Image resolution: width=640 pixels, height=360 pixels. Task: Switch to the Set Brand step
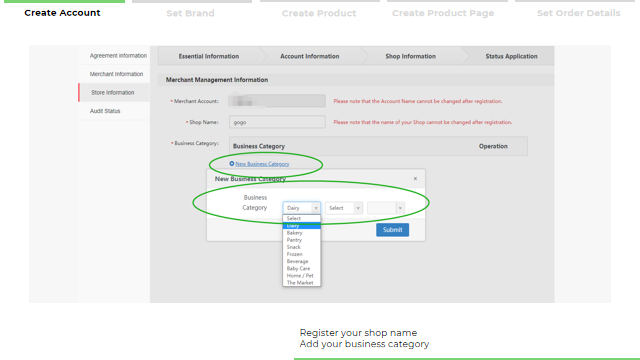(x=190, y=13)
